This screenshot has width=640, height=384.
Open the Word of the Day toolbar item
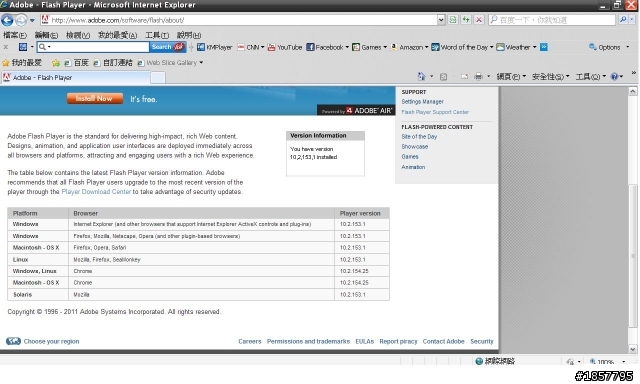[x=462, y=47]
